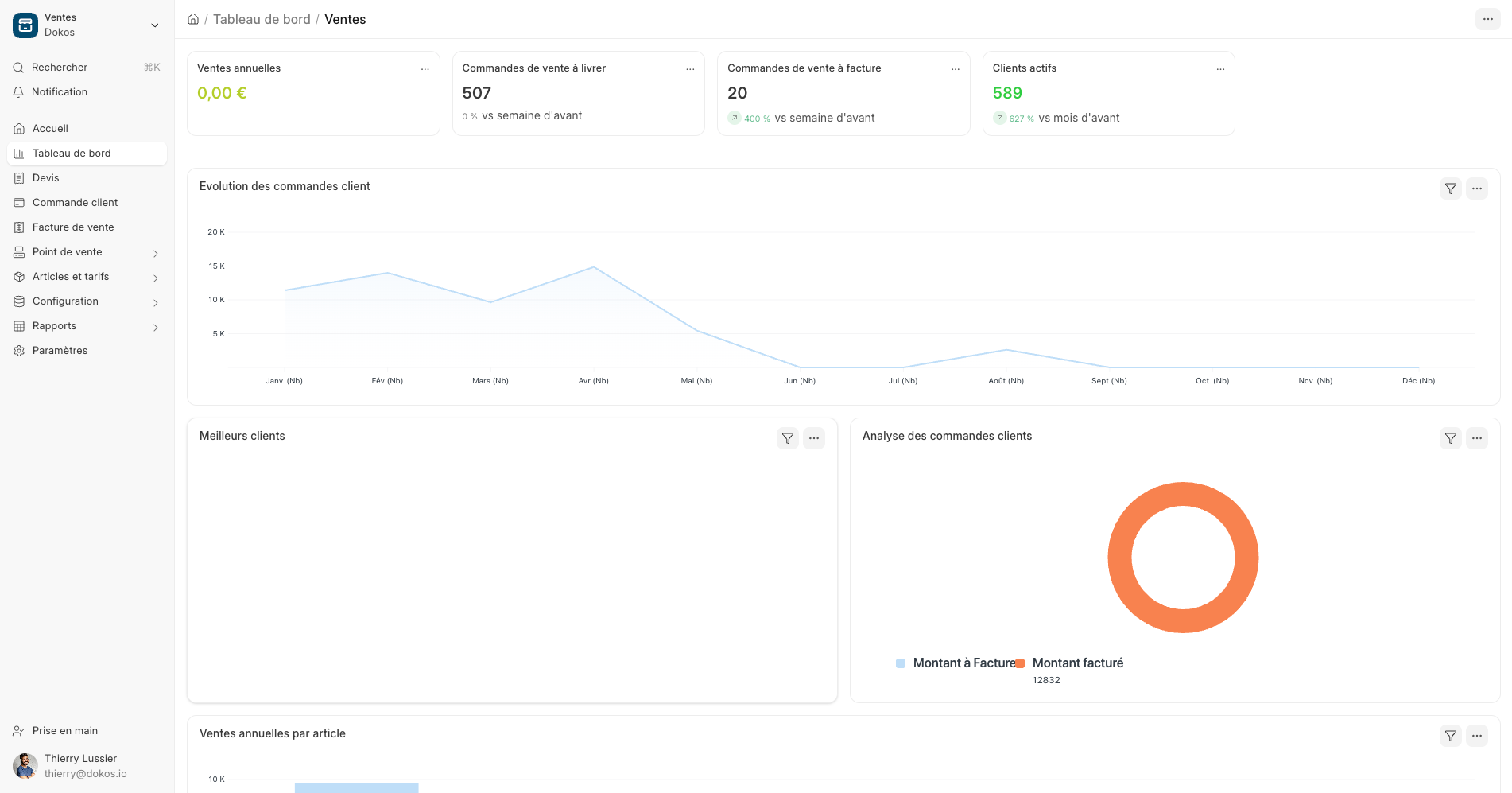
Task: Open filter on Meilleurs clients card
Action: [x=788, y=438]
